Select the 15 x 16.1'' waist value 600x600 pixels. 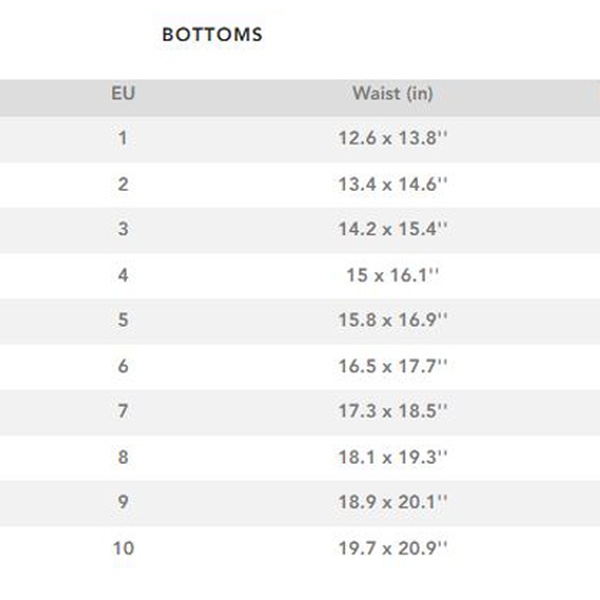(392, 275)
